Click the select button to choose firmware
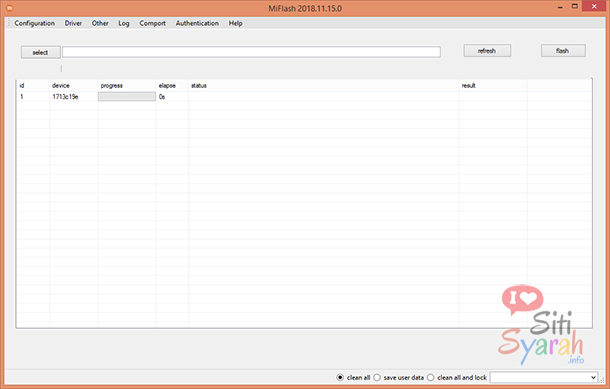This screenshot has width=610, height=389. 40,53
